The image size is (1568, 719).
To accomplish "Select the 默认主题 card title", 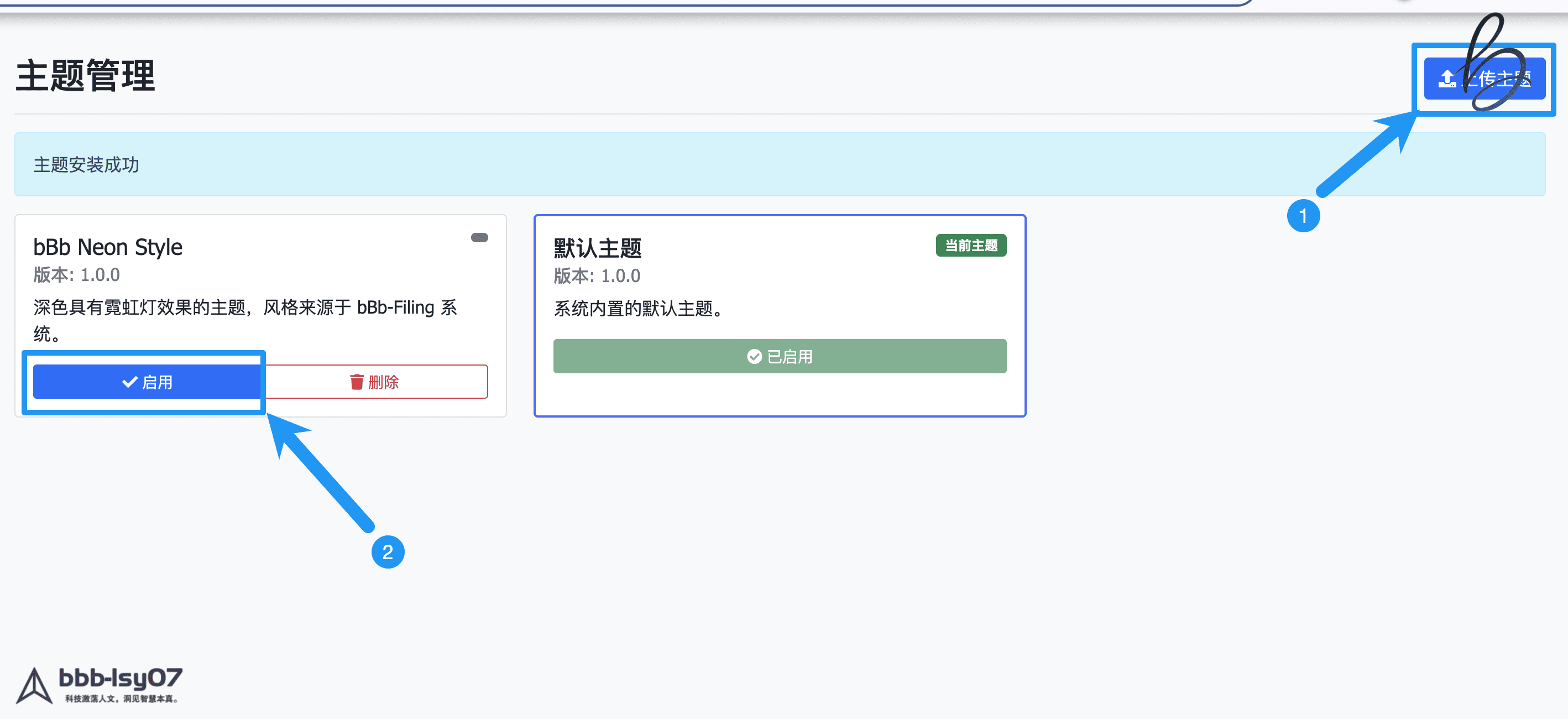I will click(597, 248).
